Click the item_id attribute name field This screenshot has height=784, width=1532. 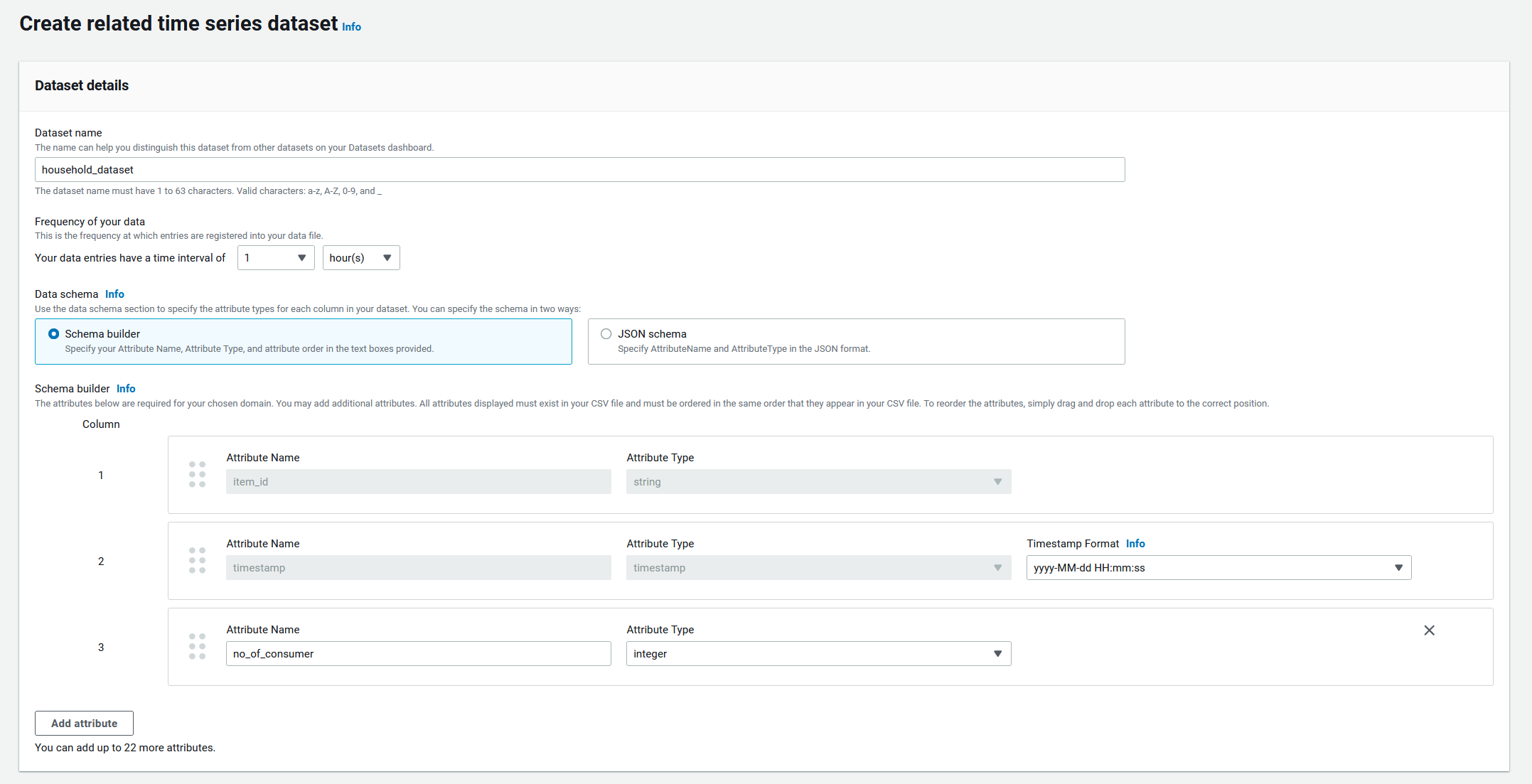[418, 482]
